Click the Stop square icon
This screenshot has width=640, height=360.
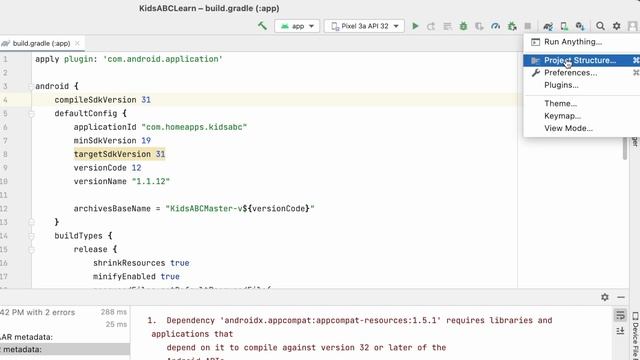coord(528,26)
